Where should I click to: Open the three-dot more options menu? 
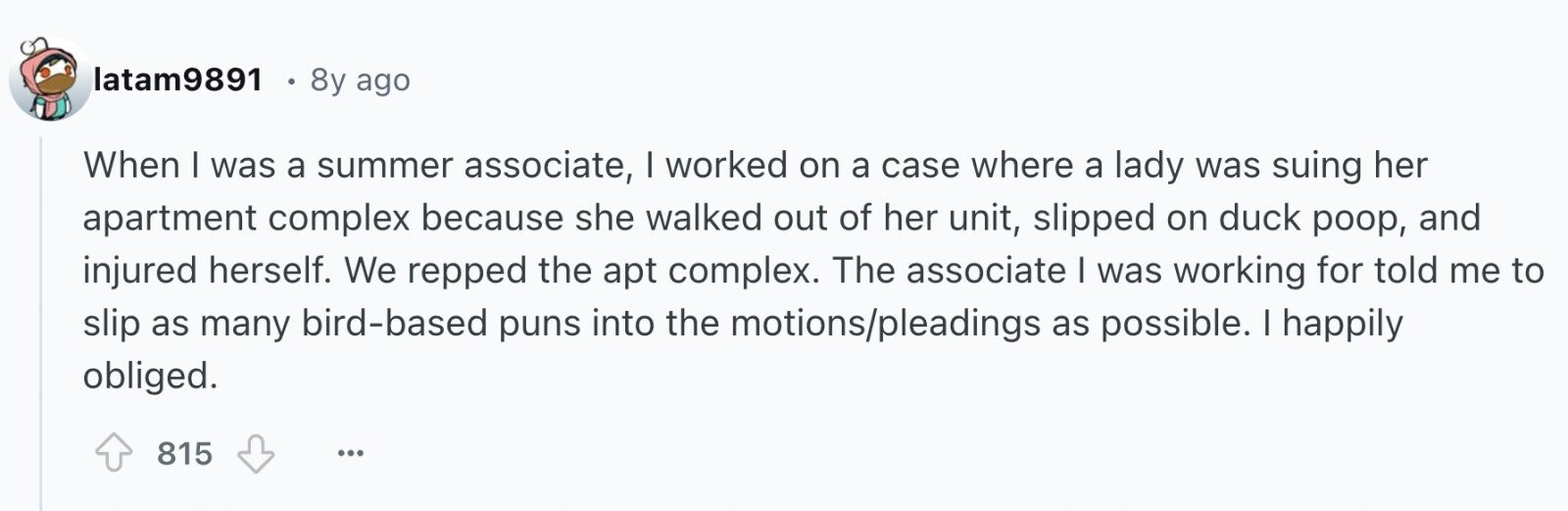[x=350, y=453]
